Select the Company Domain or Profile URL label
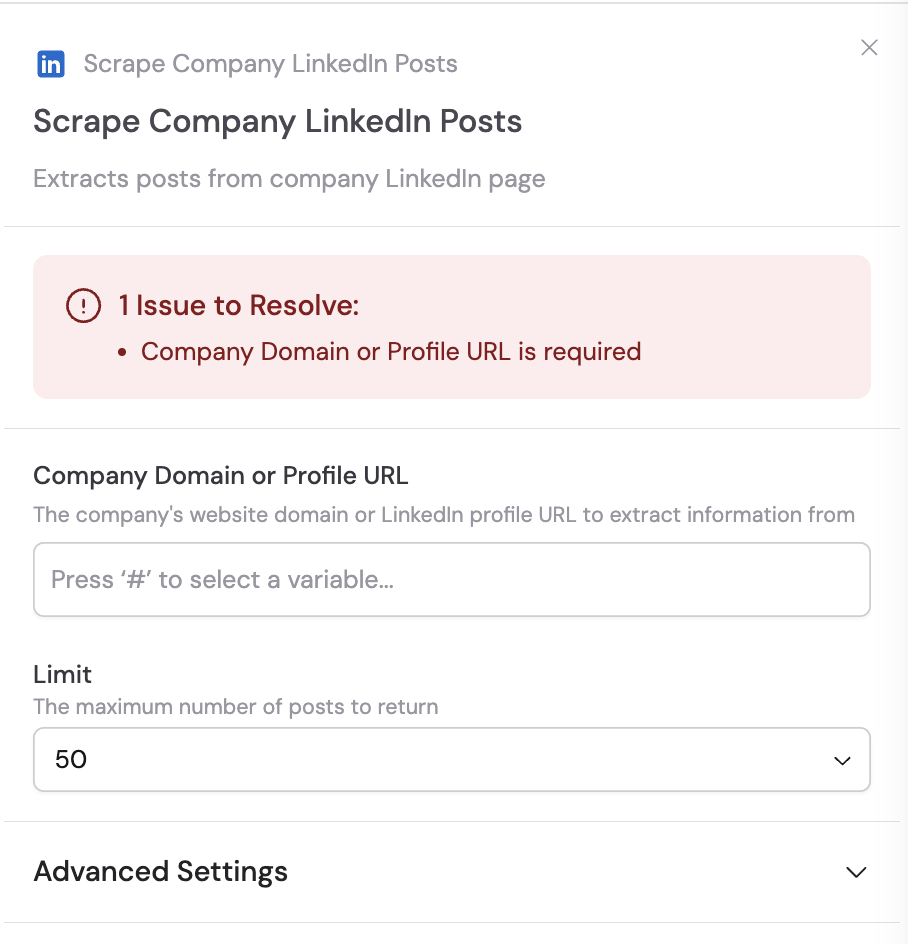The width and height of the screenshot is (908, 944). [221, 476]
